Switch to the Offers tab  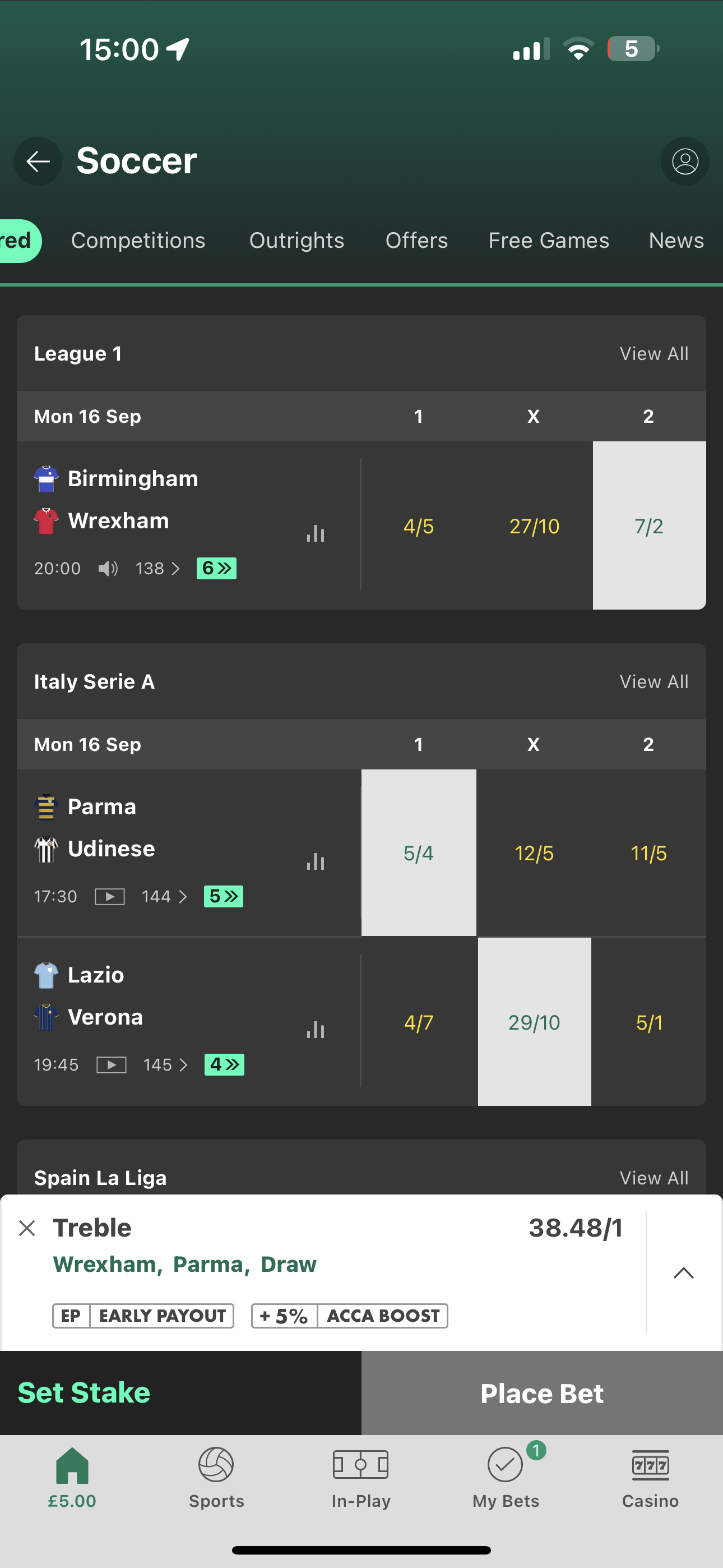(x=416, y=241)
